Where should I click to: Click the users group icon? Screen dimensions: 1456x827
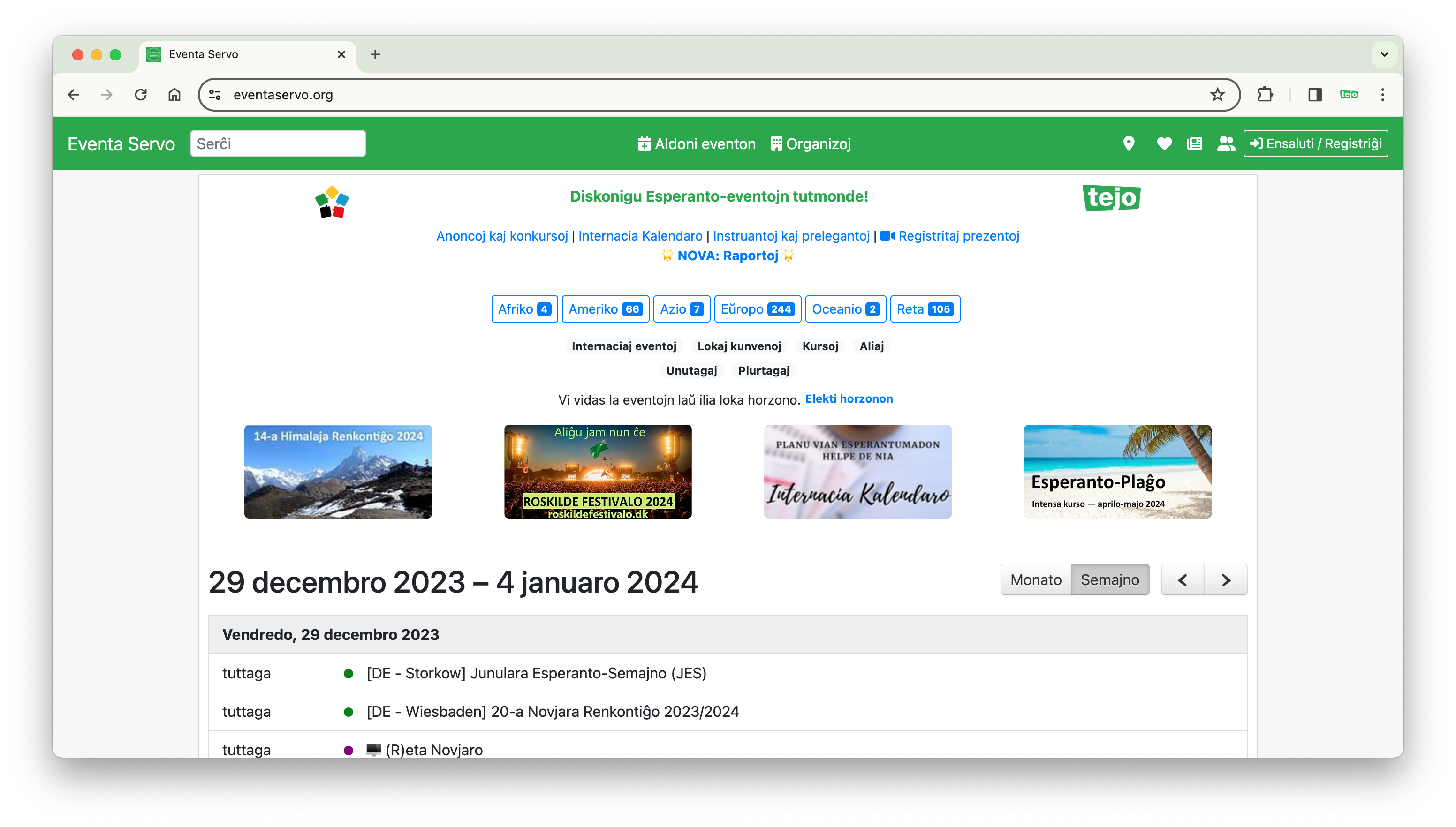pyautogui.click(x=1226, y=144)
